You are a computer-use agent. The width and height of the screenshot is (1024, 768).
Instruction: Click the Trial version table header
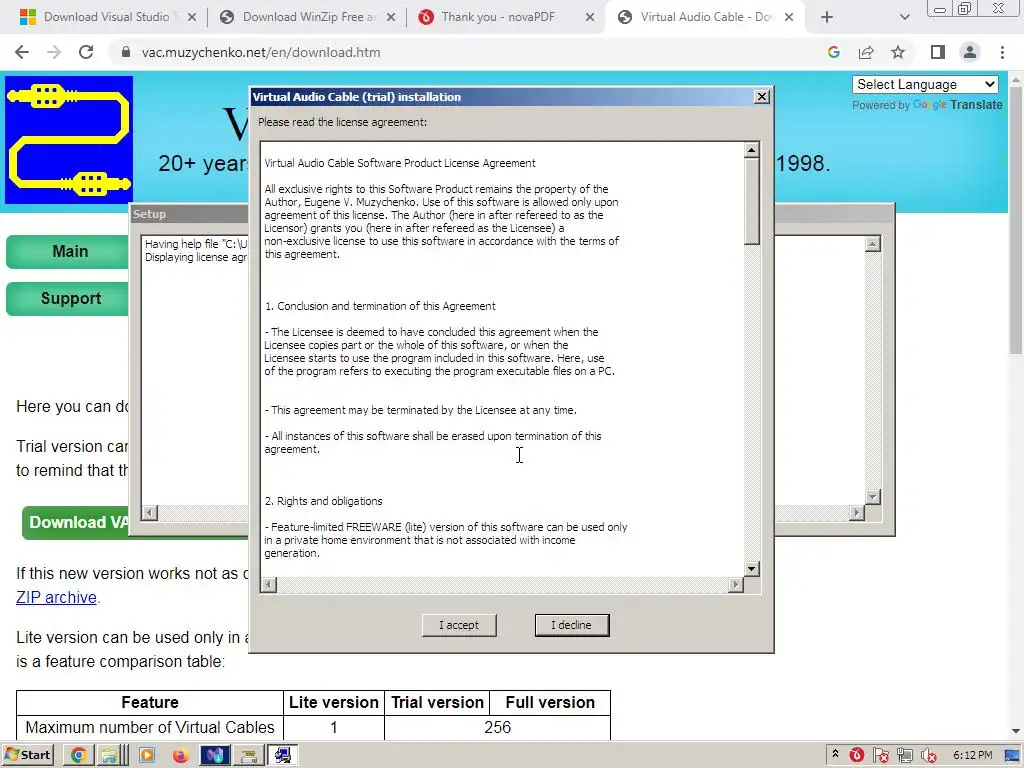pos(437,703)
